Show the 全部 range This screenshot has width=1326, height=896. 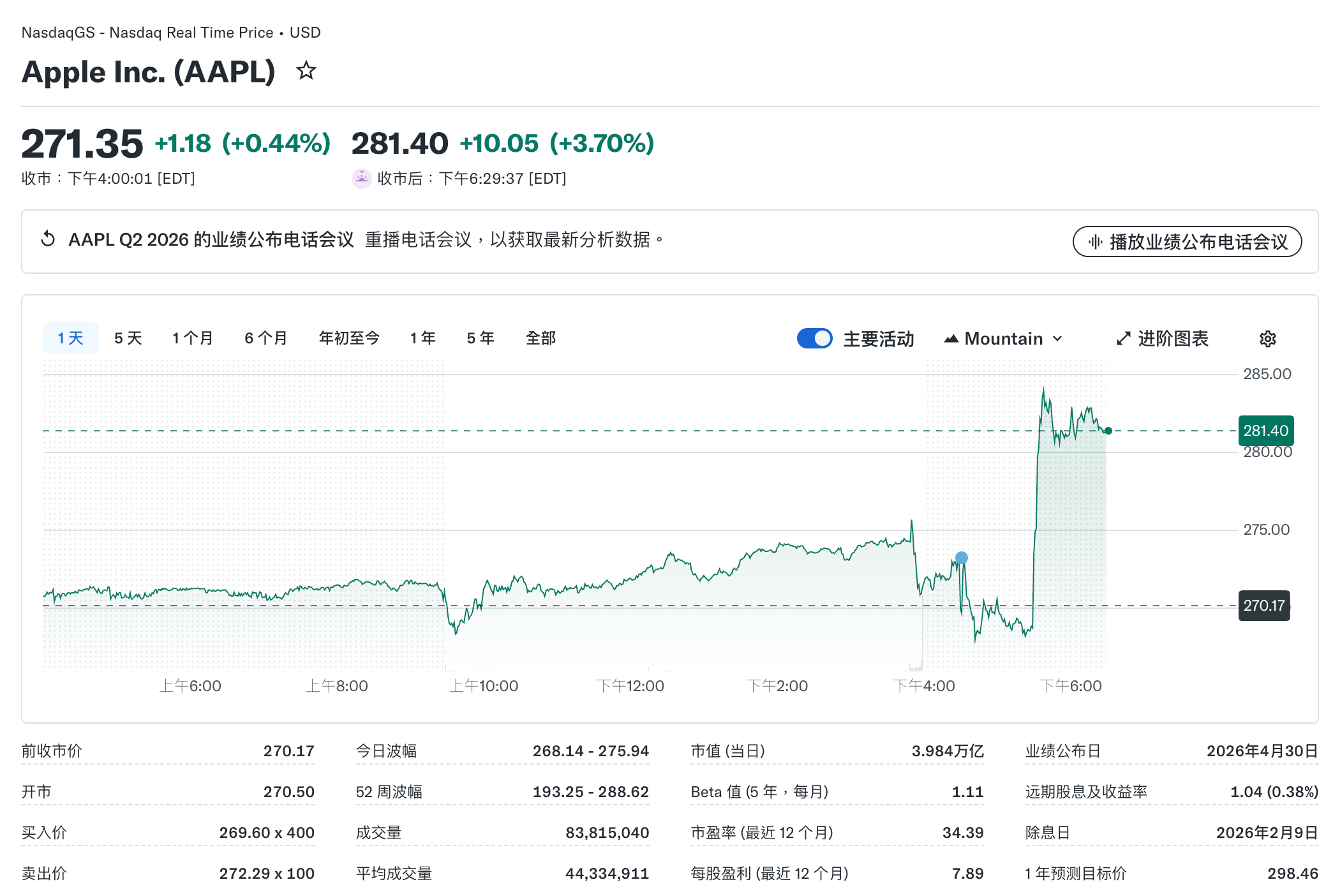[x=540, y=338]
